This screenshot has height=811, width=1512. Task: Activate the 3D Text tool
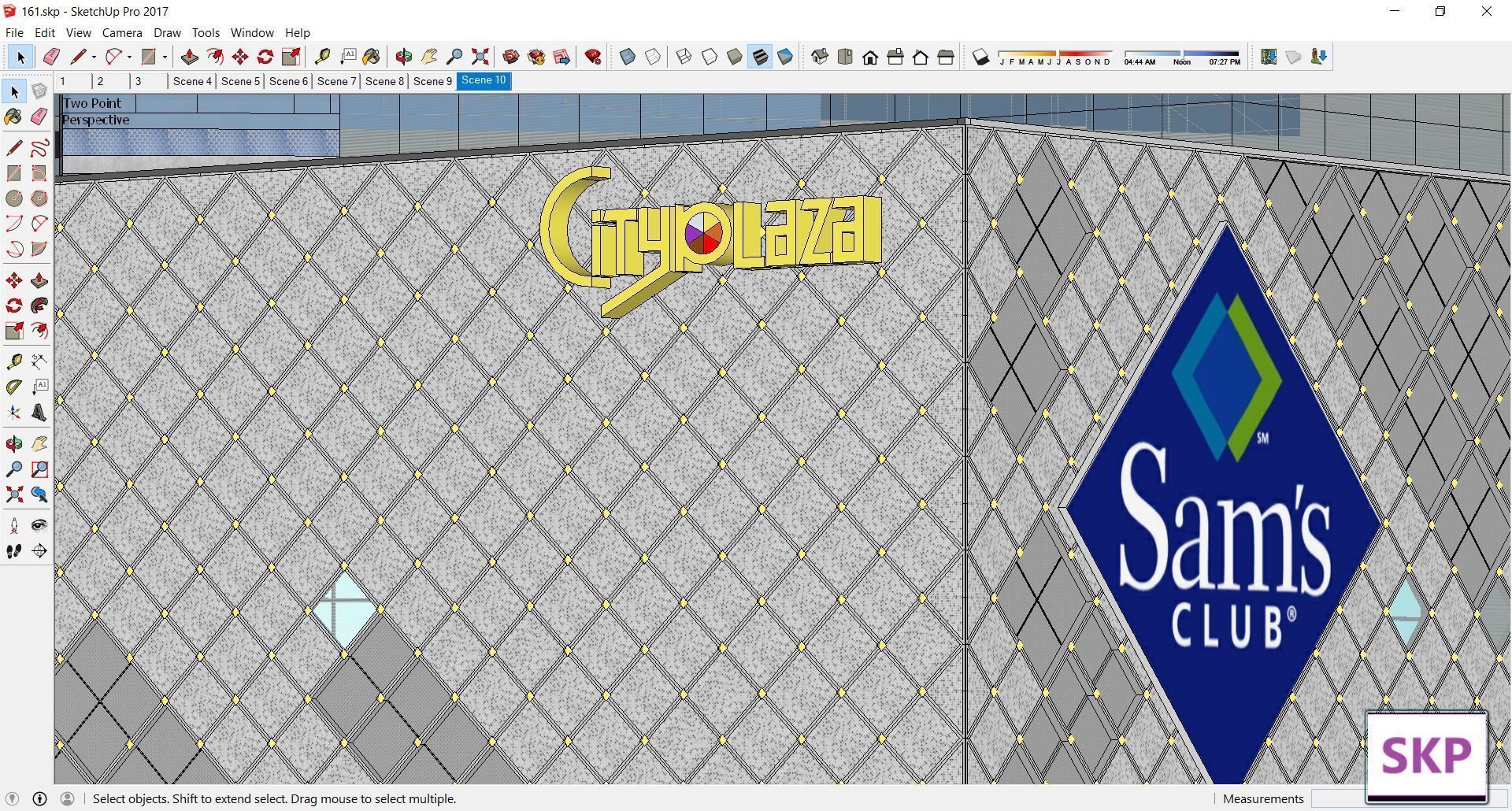click(x=39, y=412)
